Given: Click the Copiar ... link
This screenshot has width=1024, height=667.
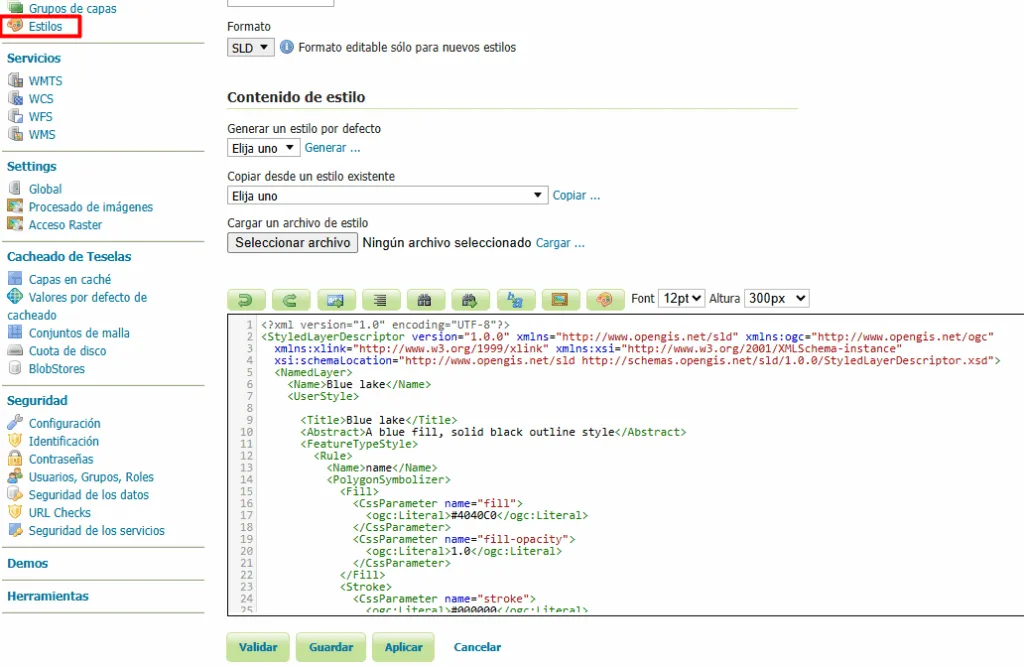Looking at the screenshot, I should pyautogui.click(x=576, y=195).
